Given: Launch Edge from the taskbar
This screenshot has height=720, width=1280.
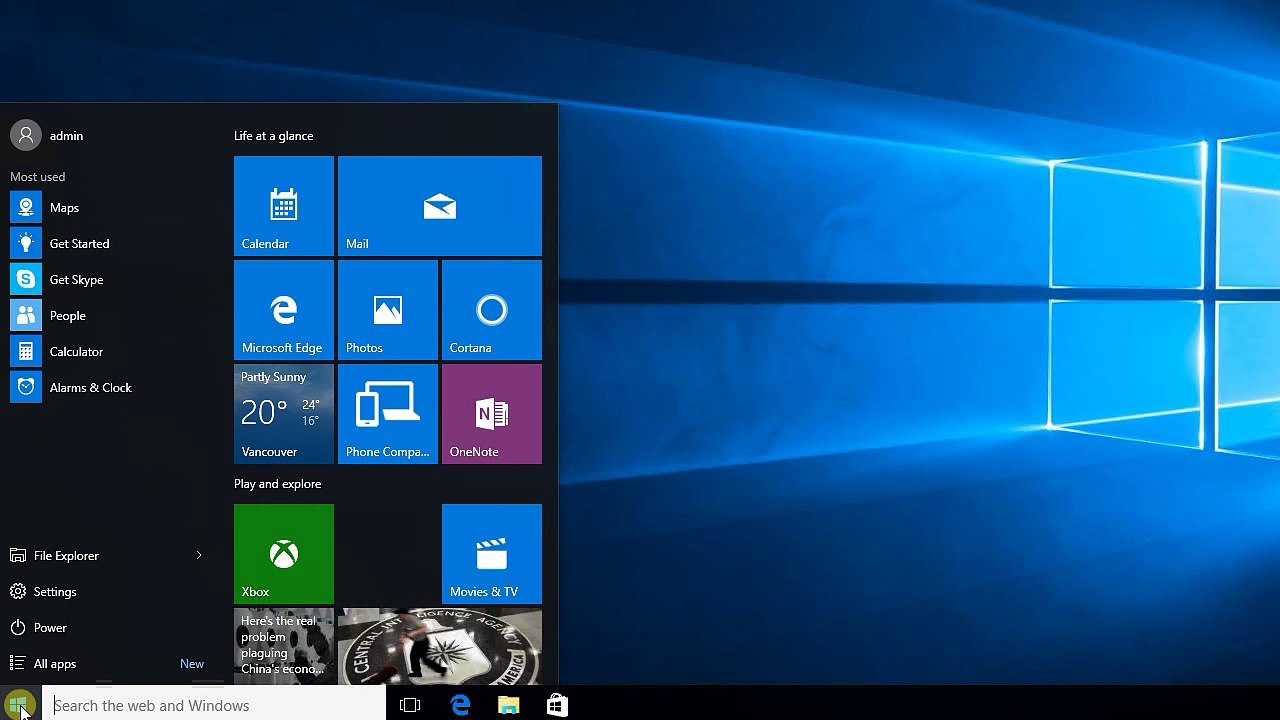Looking at the screenshot, I should click(460, 705).
